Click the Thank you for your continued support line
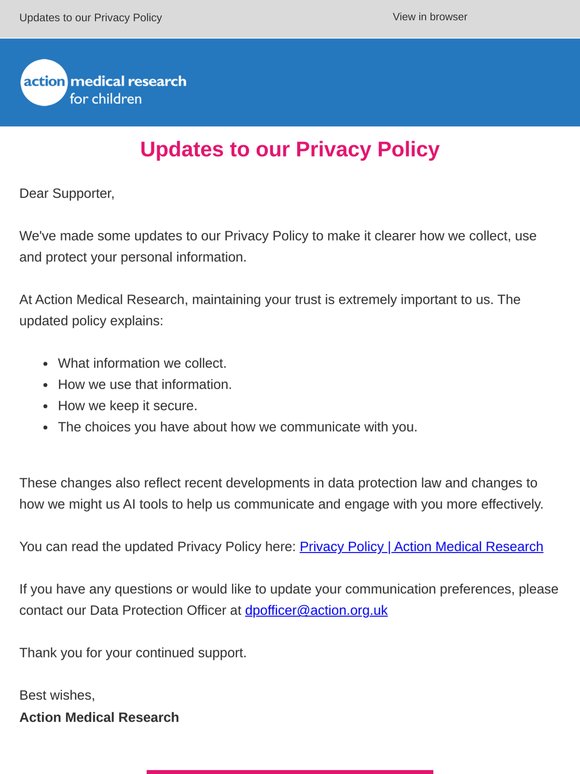 (133, 653)
